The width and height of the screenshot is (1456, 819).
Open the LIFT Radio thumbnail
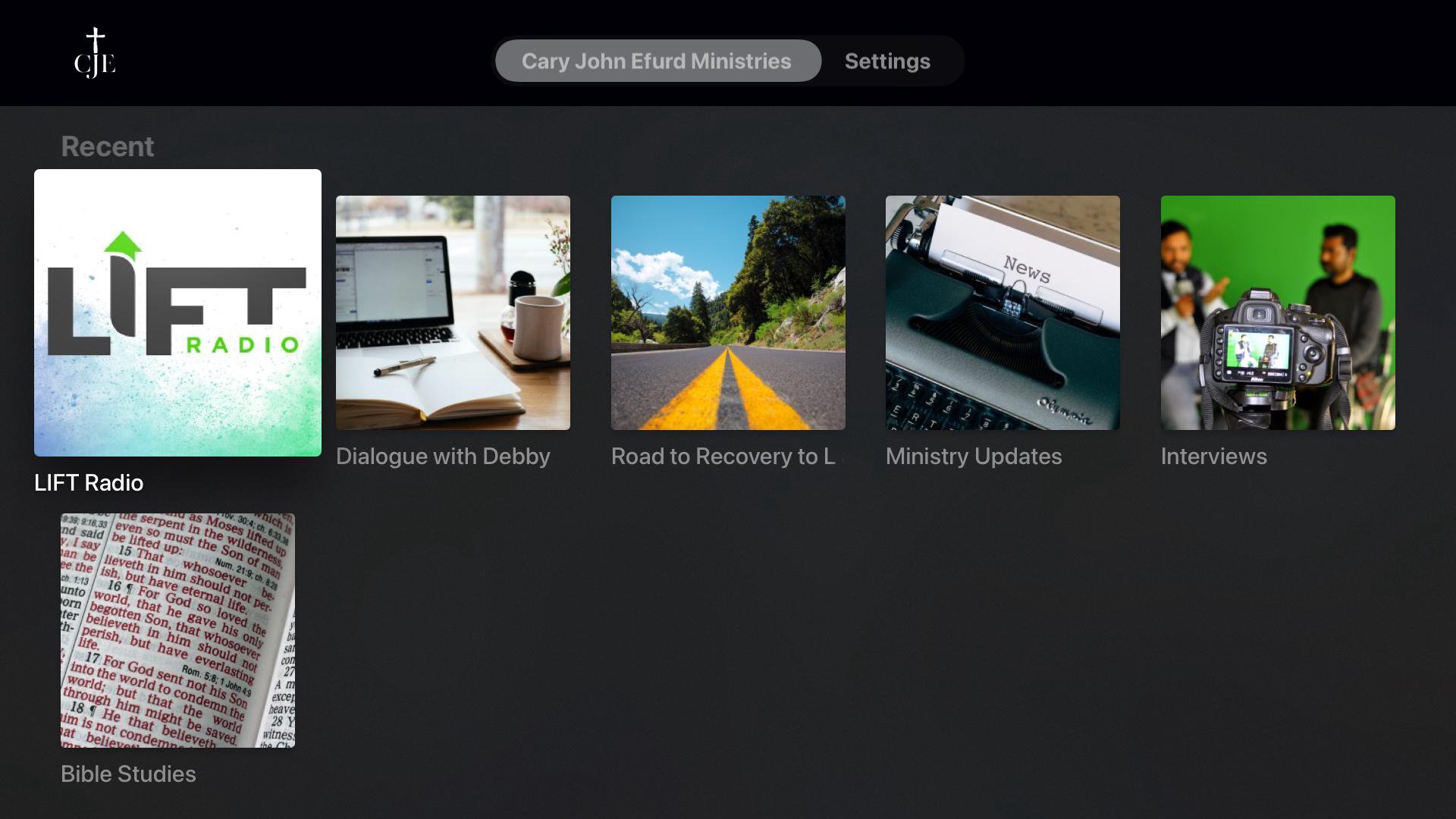[x=177, y=312]
